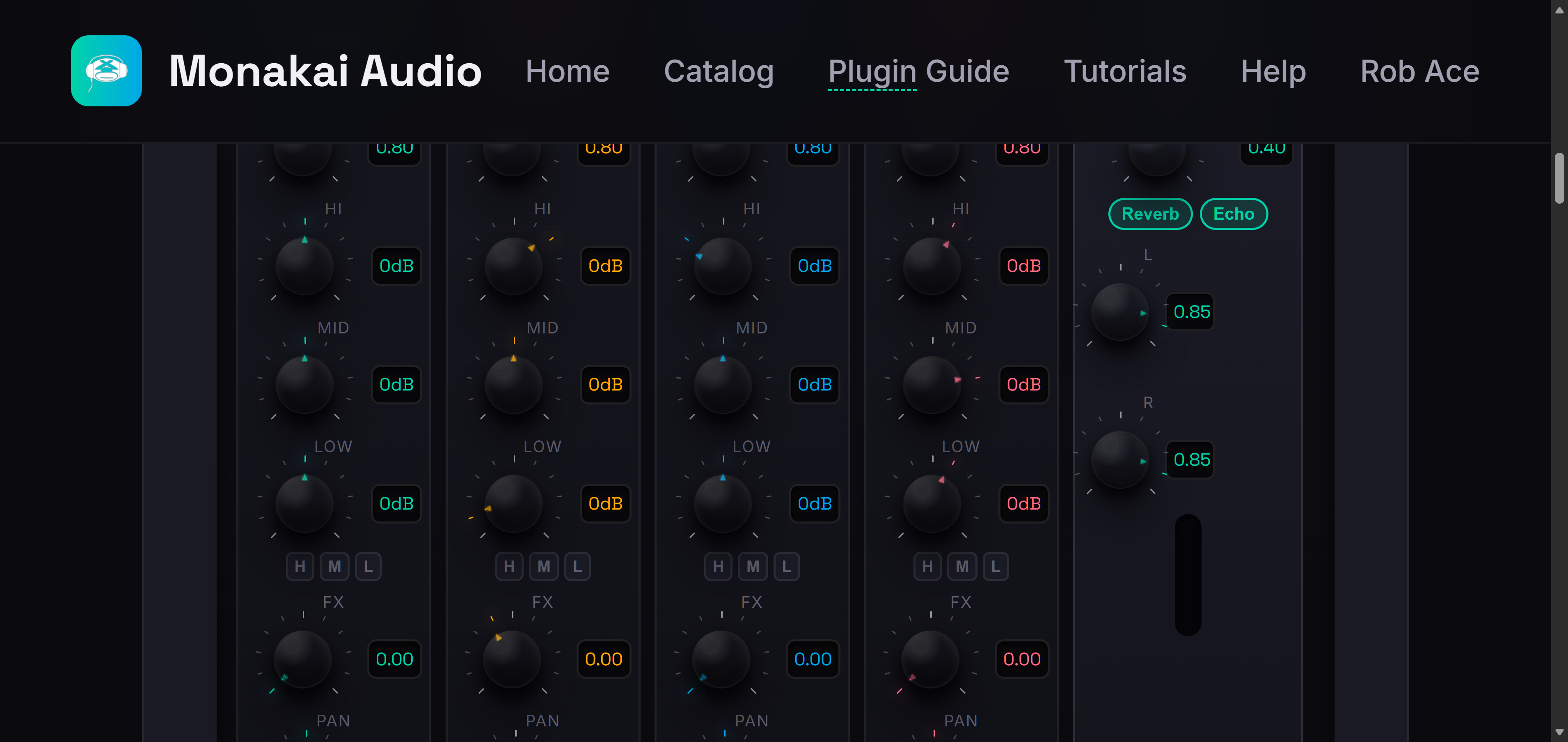Click the orange channel FX knob

pos(512,659)
